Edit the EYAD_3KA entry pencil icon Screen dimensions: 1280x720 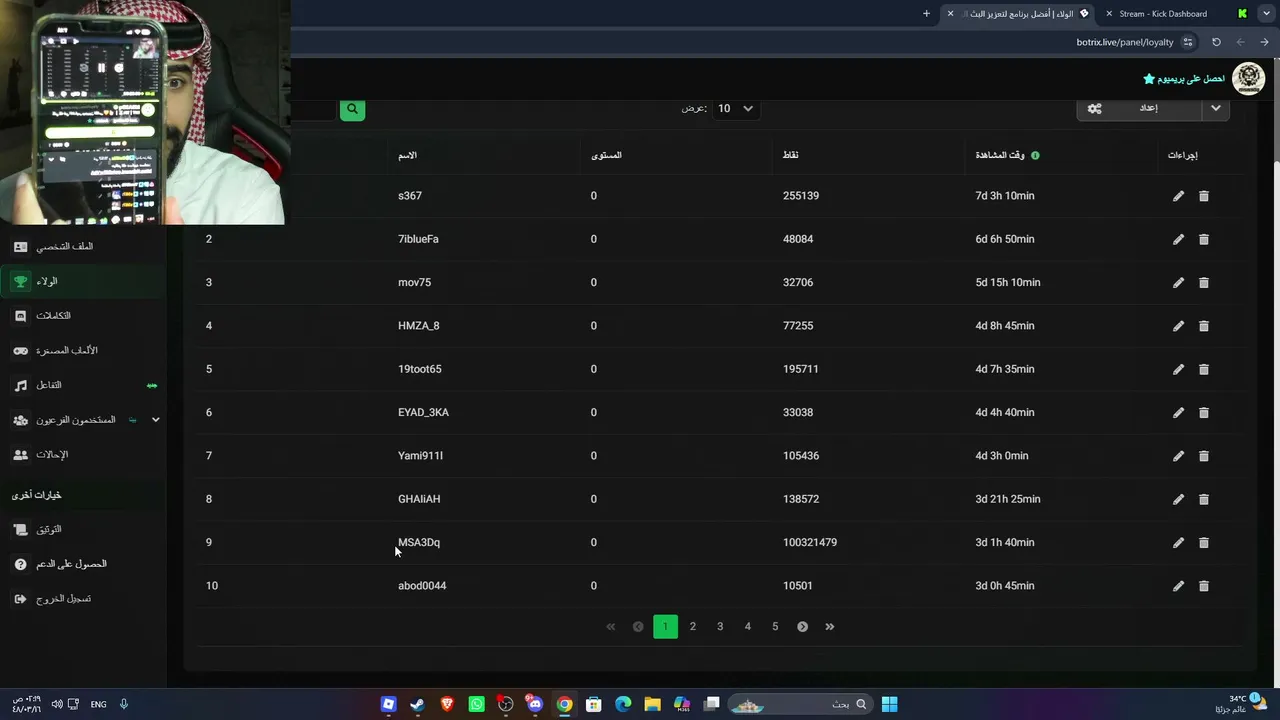click(1178, 413)
